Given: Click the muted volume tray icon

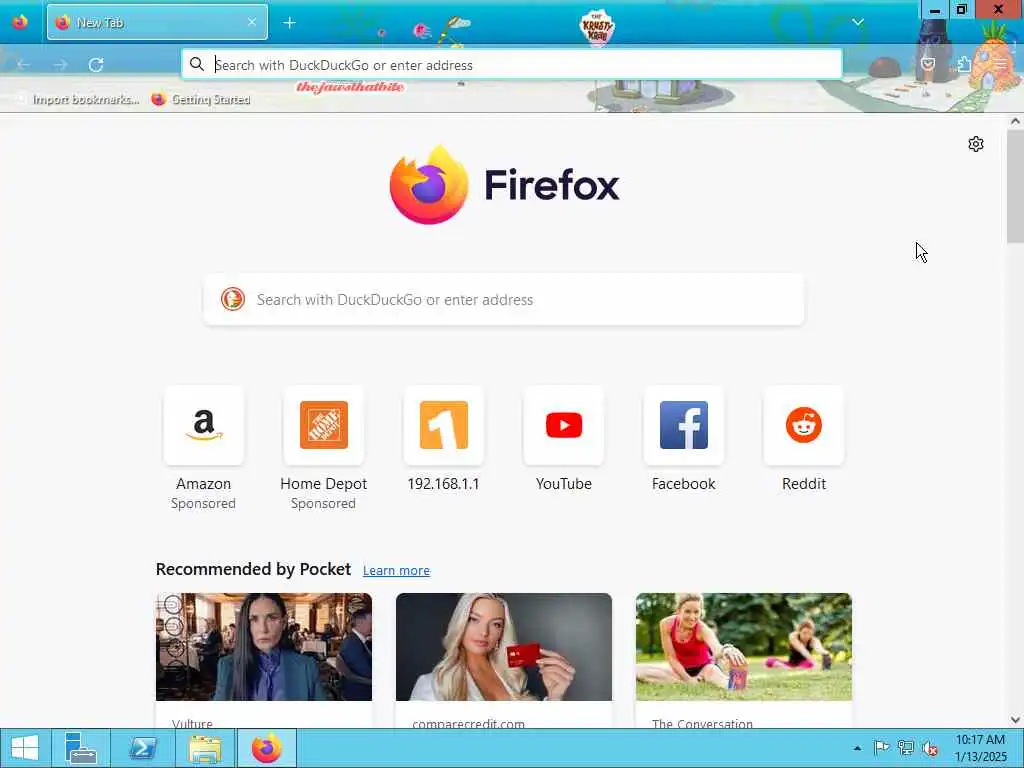Looking at the screenshot, I should [930, 748].
